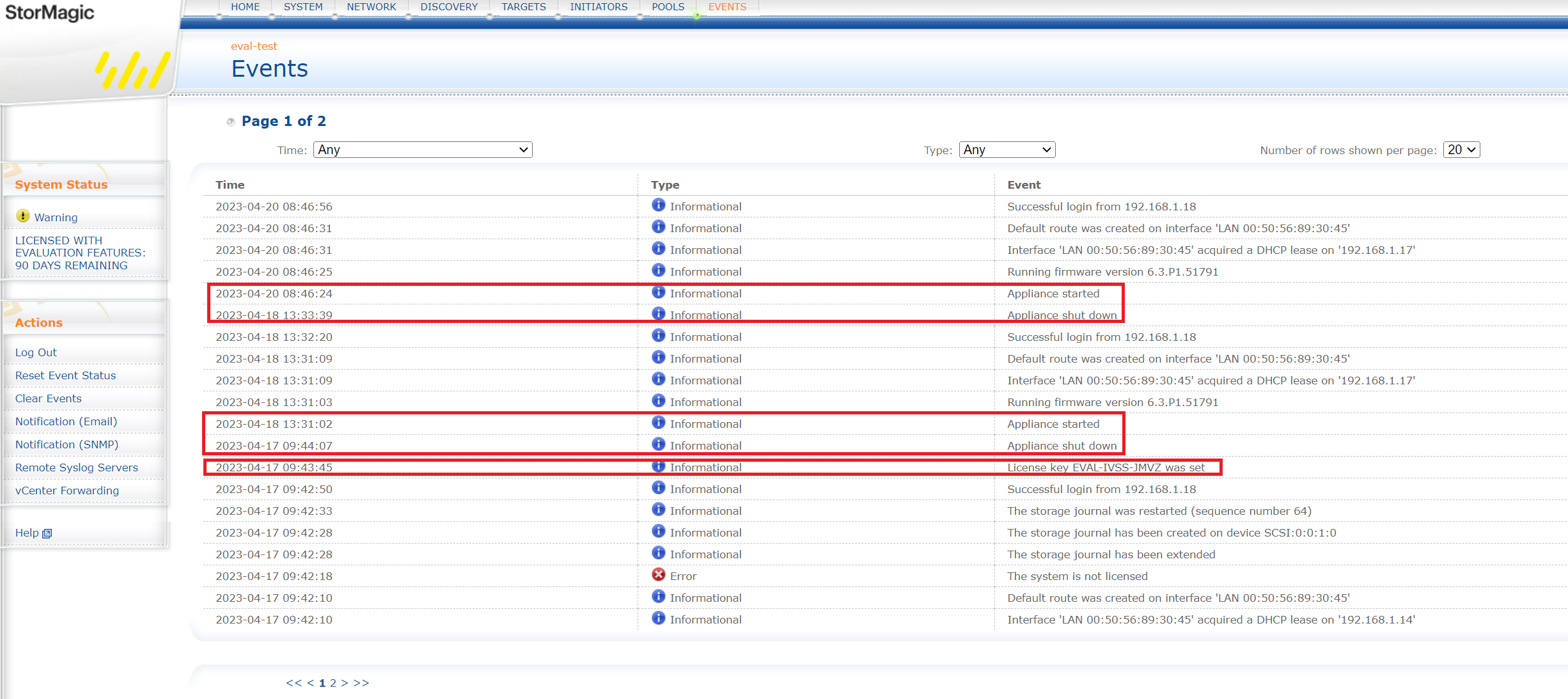Viewport: 1568px width, 699px height.
Task: Open vCenter Forwarding
Action: pyautogui.click(x=67, y=491)
